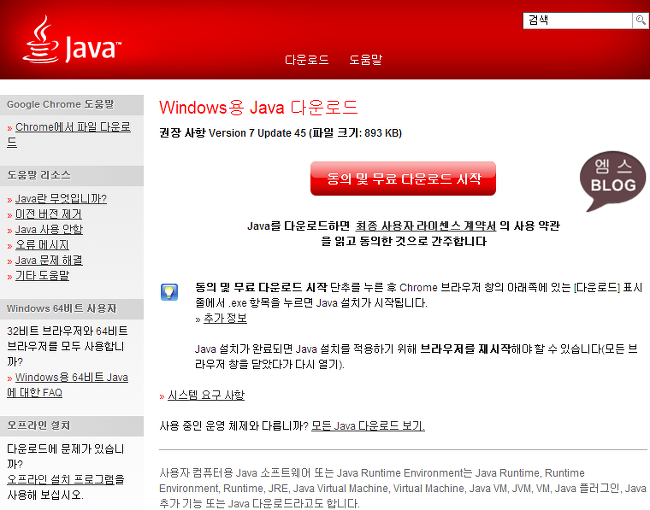Click the Java coffee cup logo
650x510 pixels.
72,40
